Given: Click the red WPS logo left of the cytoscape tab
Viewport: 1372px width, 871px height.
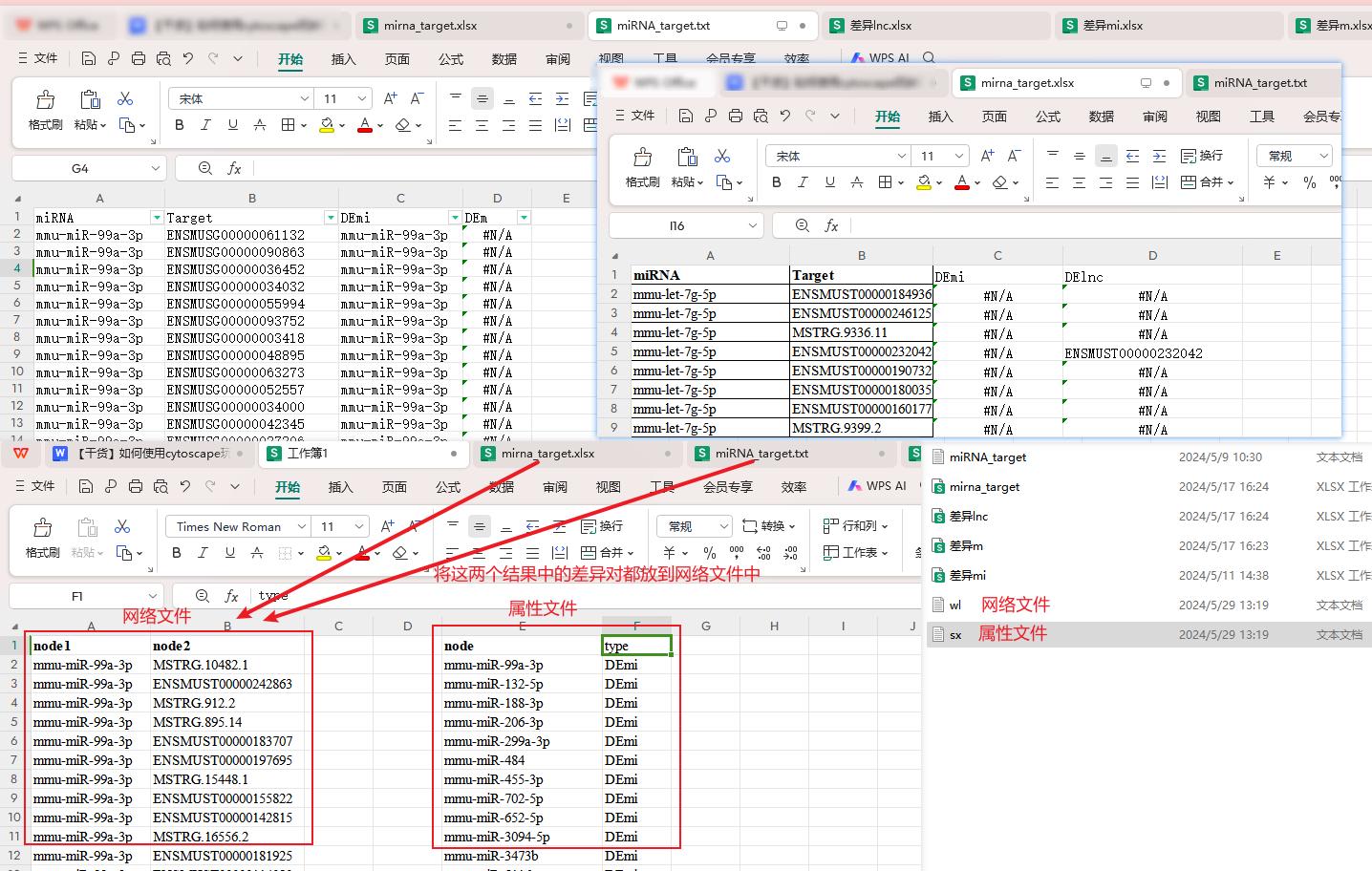Looking at the screenshot, I should coord(21,453).
